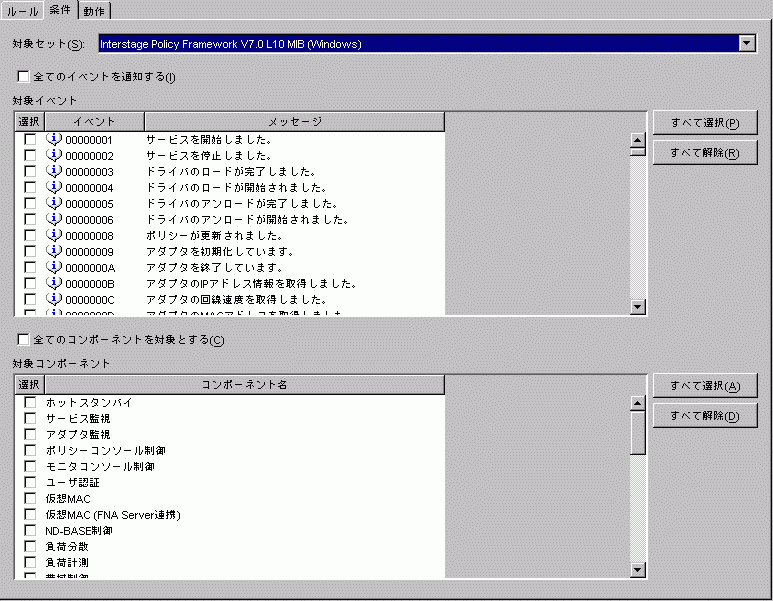Select the ホットスタンバイ component checkbox

30,402
